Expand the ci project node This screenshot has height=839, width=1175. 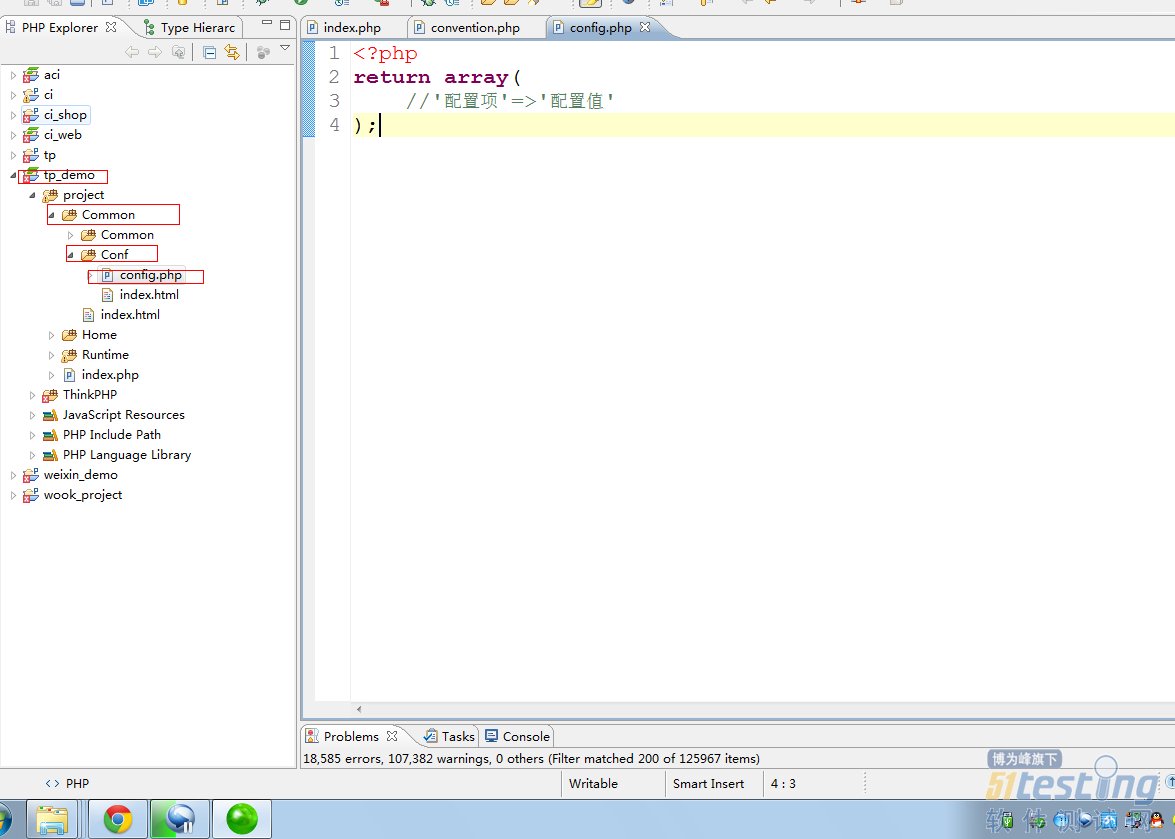tap(13, 95)
